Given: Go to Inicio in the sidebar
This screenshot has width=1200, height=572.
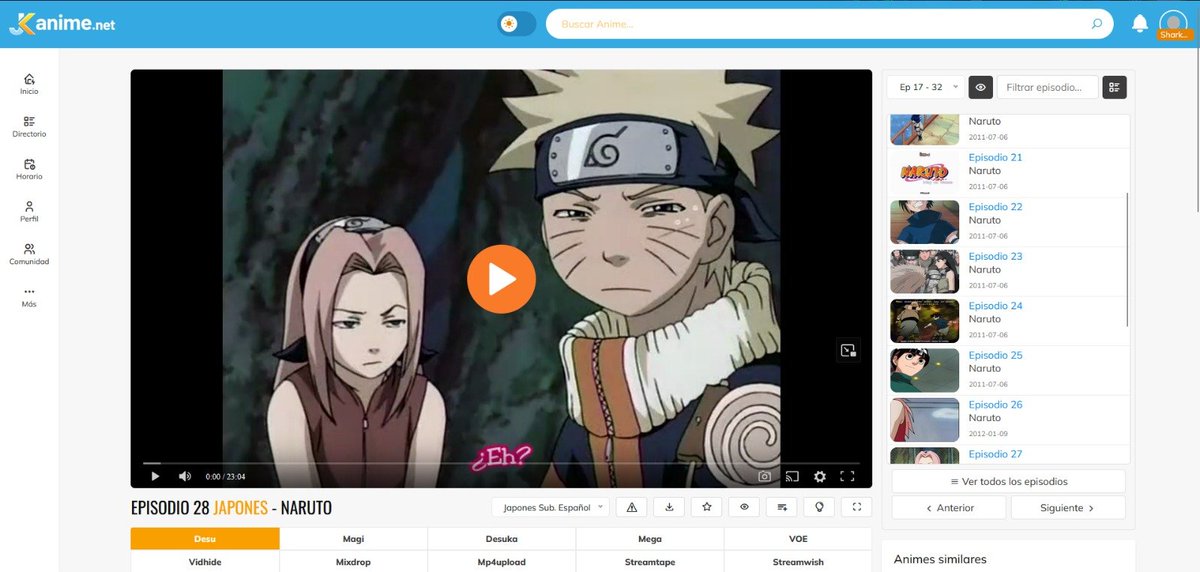Looking at the screenshot, I should pyautogui.click(x=29, y=84).
